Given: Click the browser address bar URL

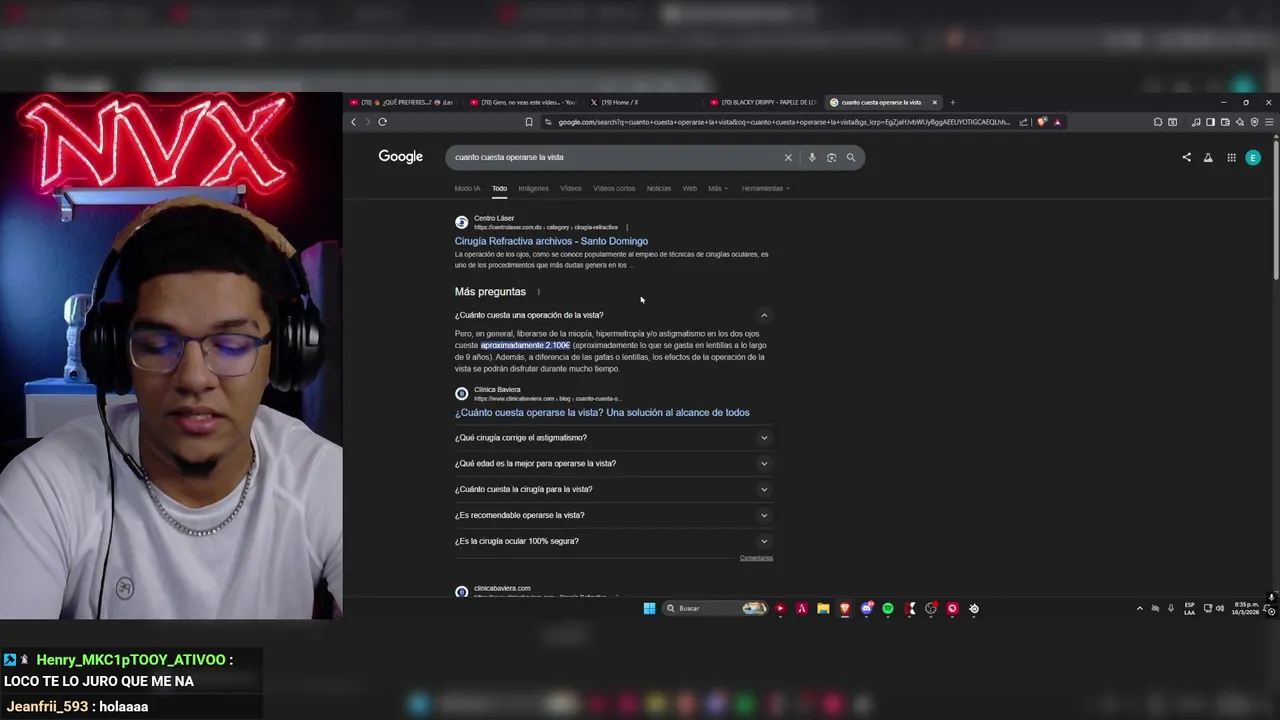Looking at the screenshot, I should coord(783,122).
